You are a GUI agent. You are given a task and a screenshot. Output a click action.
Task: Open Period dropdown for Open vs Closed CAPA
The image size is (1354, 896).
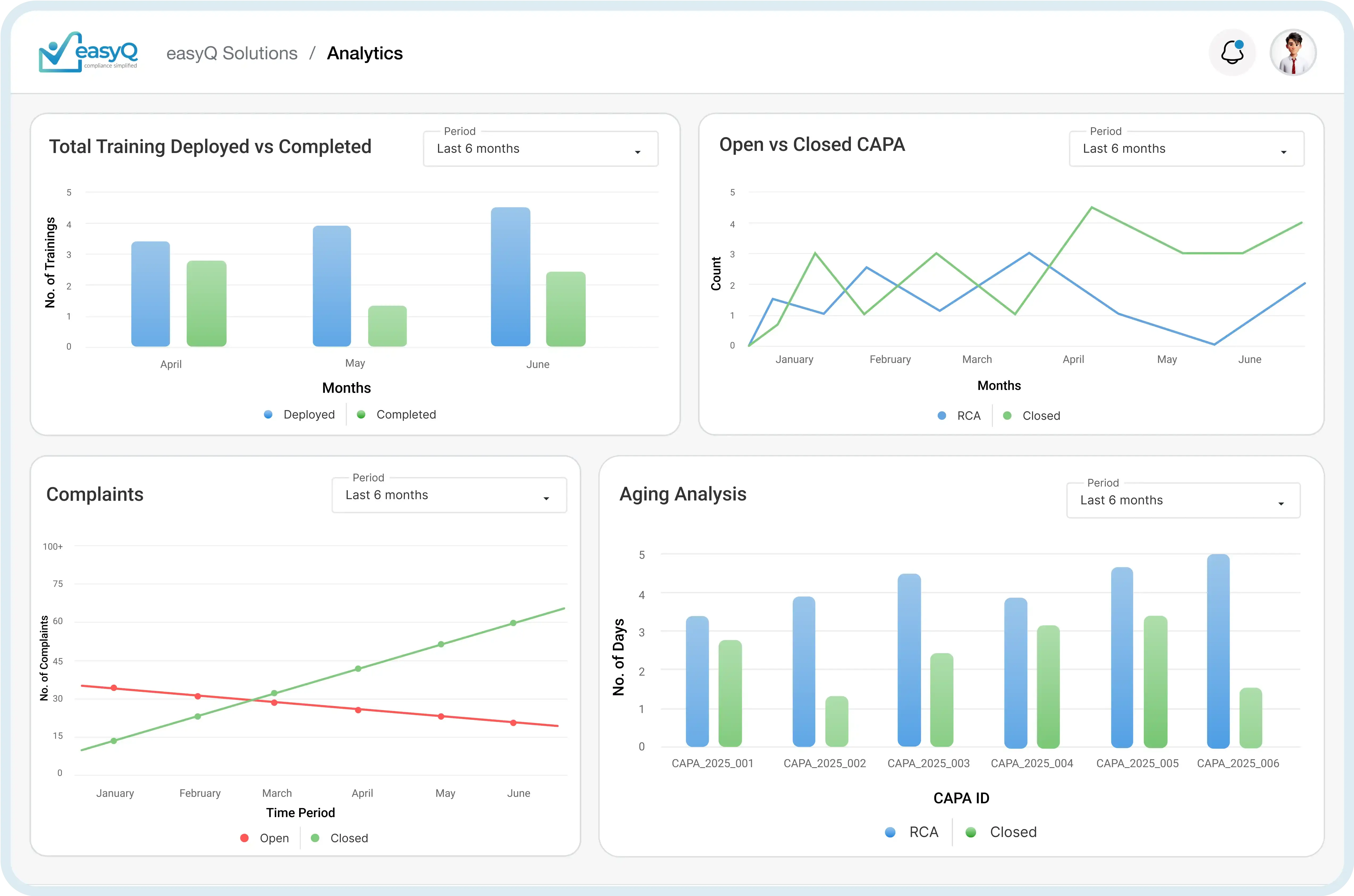click(x=1187, y=148)
